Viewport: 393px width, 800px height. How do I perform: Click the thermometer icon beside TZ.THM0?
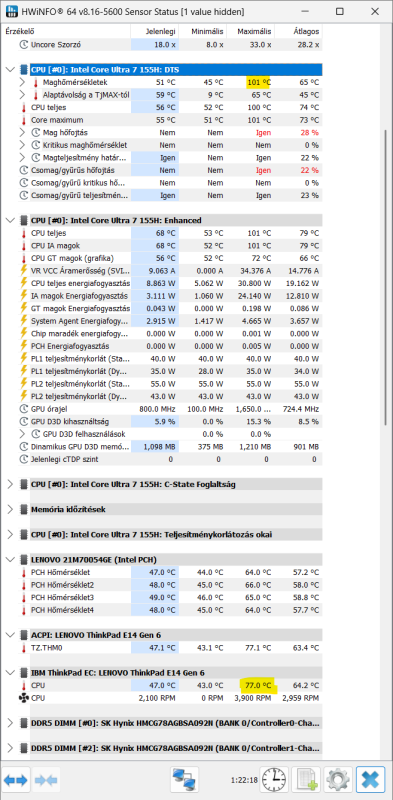pyautogui.click(x=23, y=647)
